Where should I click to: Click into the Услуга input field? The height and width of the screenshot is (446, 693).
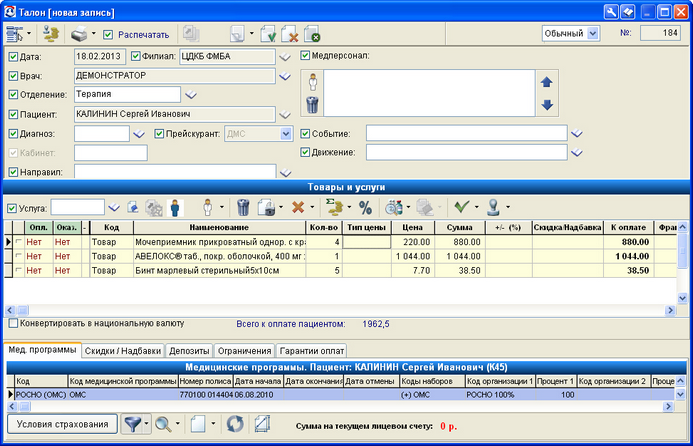(x=77, y=207)
